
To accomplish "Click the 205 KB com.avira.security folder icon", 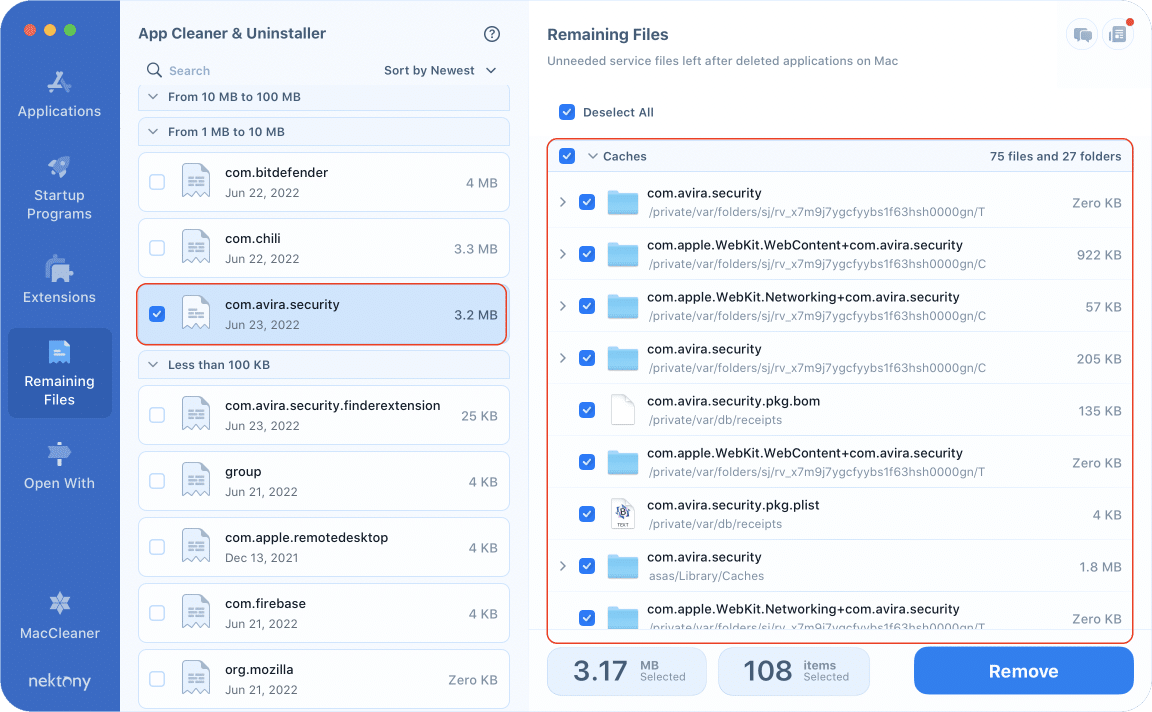I will [x=623, y=358].
